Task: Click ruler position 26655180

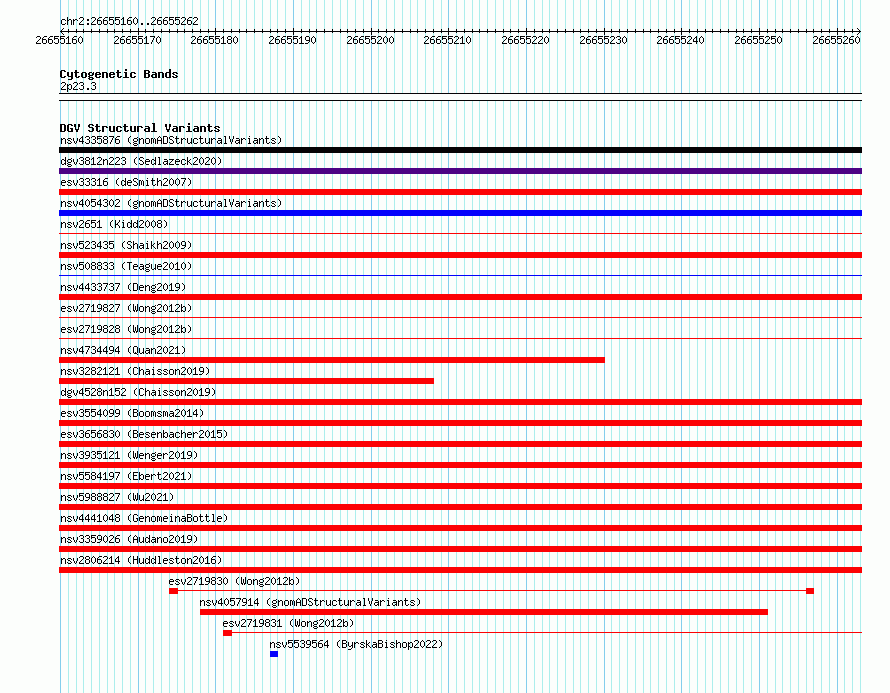Action: (x=215, y=40)
